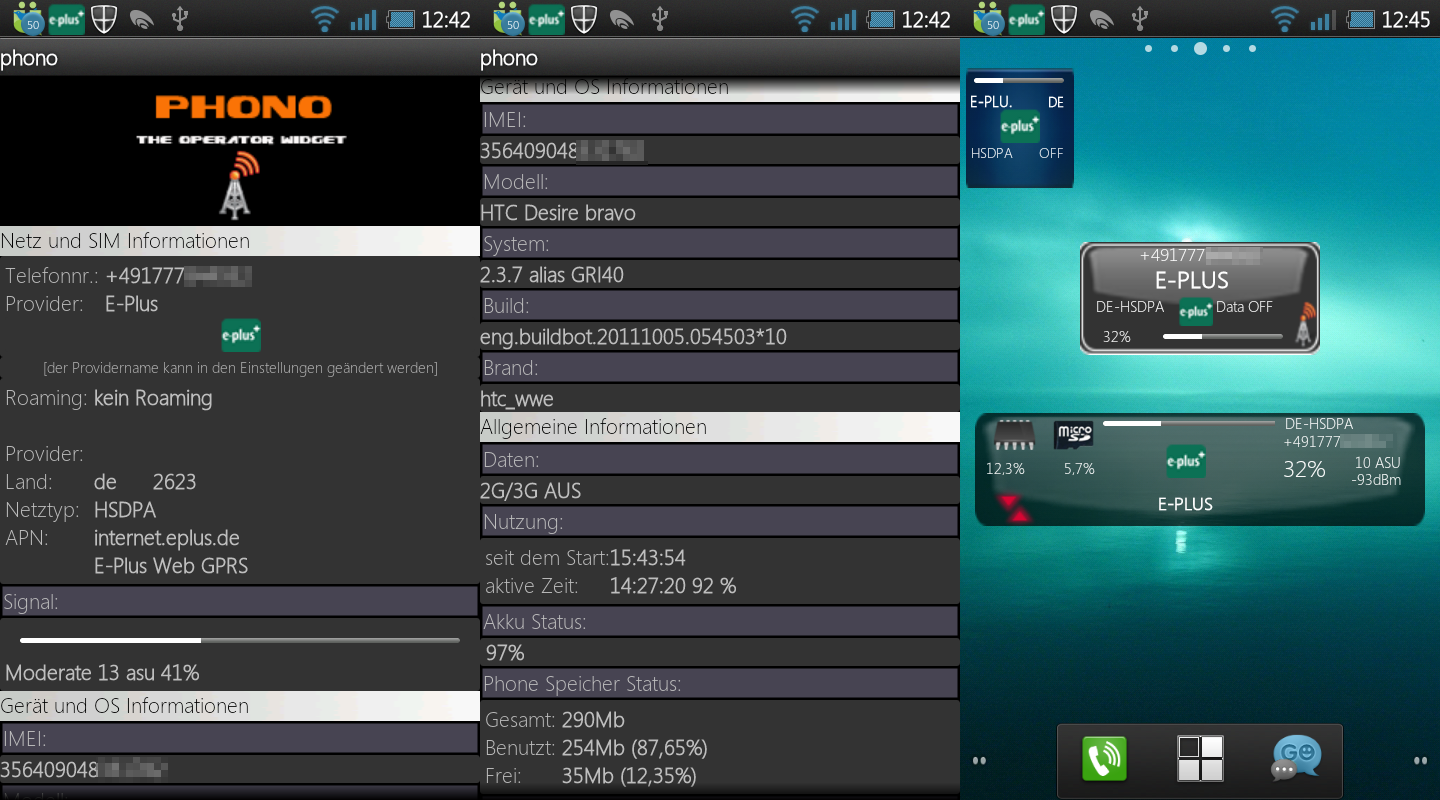Viewport: 1440px width, 800px height.
Task: Select the Akku Status row header
Action: tap(719, 622)
